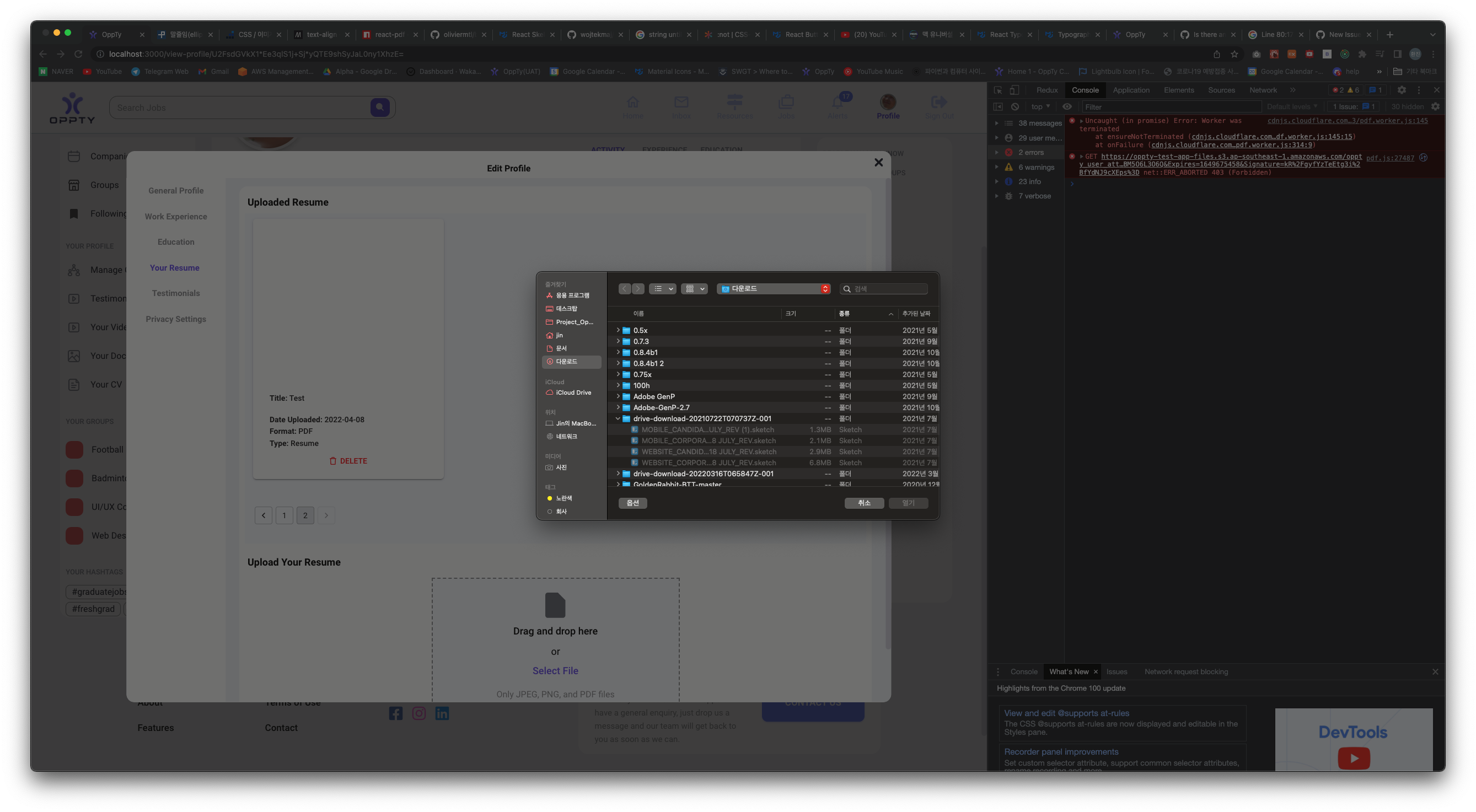Click file dialog back arrow
This screenshot has height=812, width=1476.
[x=625, y=289]
